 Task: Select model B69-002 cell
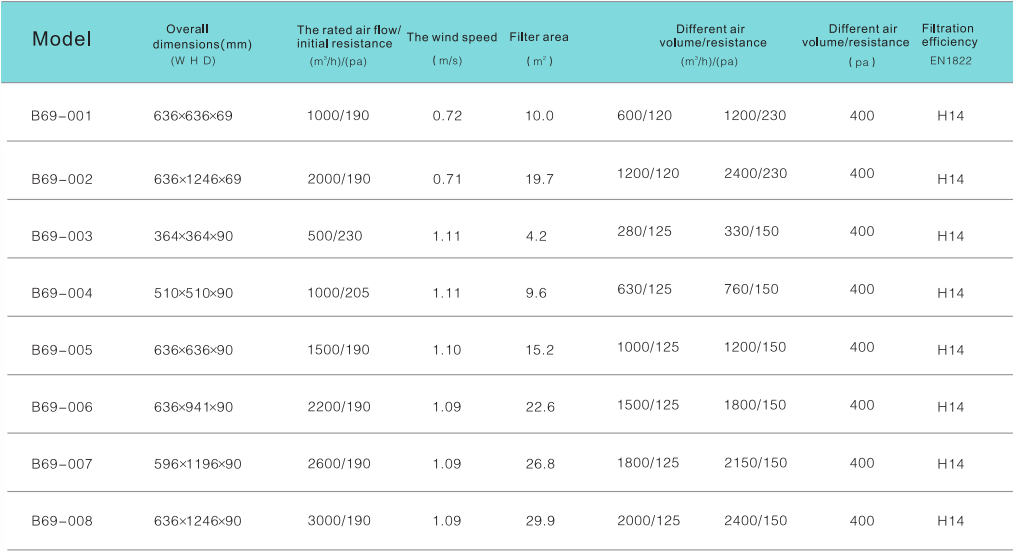(x=62, y=179)
